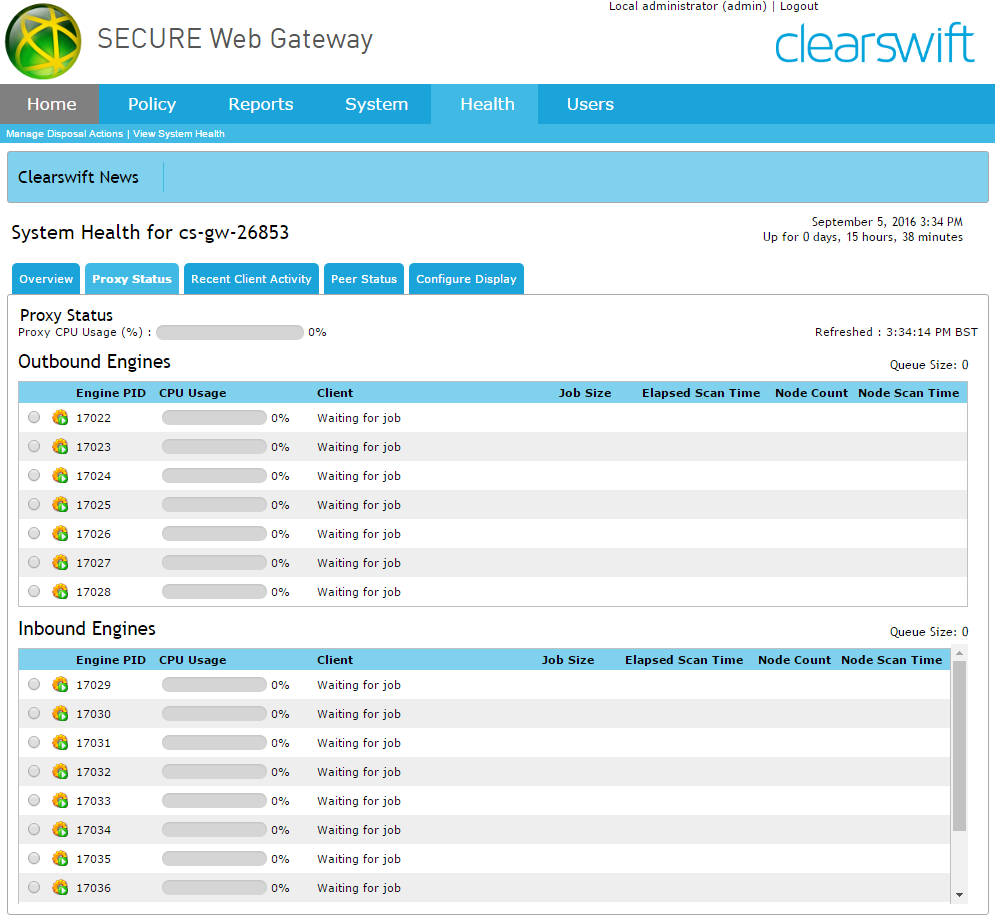This screenshot has width=995, height=917.
Task: Click the CPU usage bar for engine 17022
Action: [x=214, y=418]
